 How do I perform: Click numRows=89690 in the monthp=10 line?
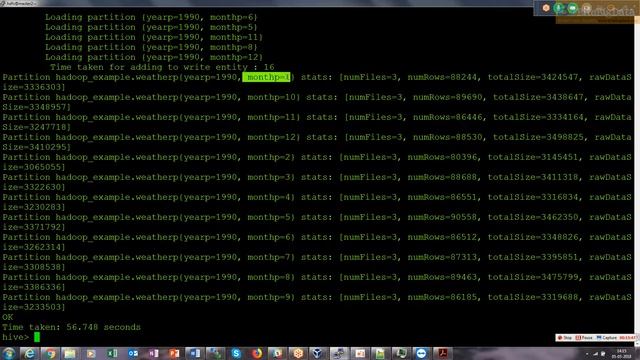point(448,97)
